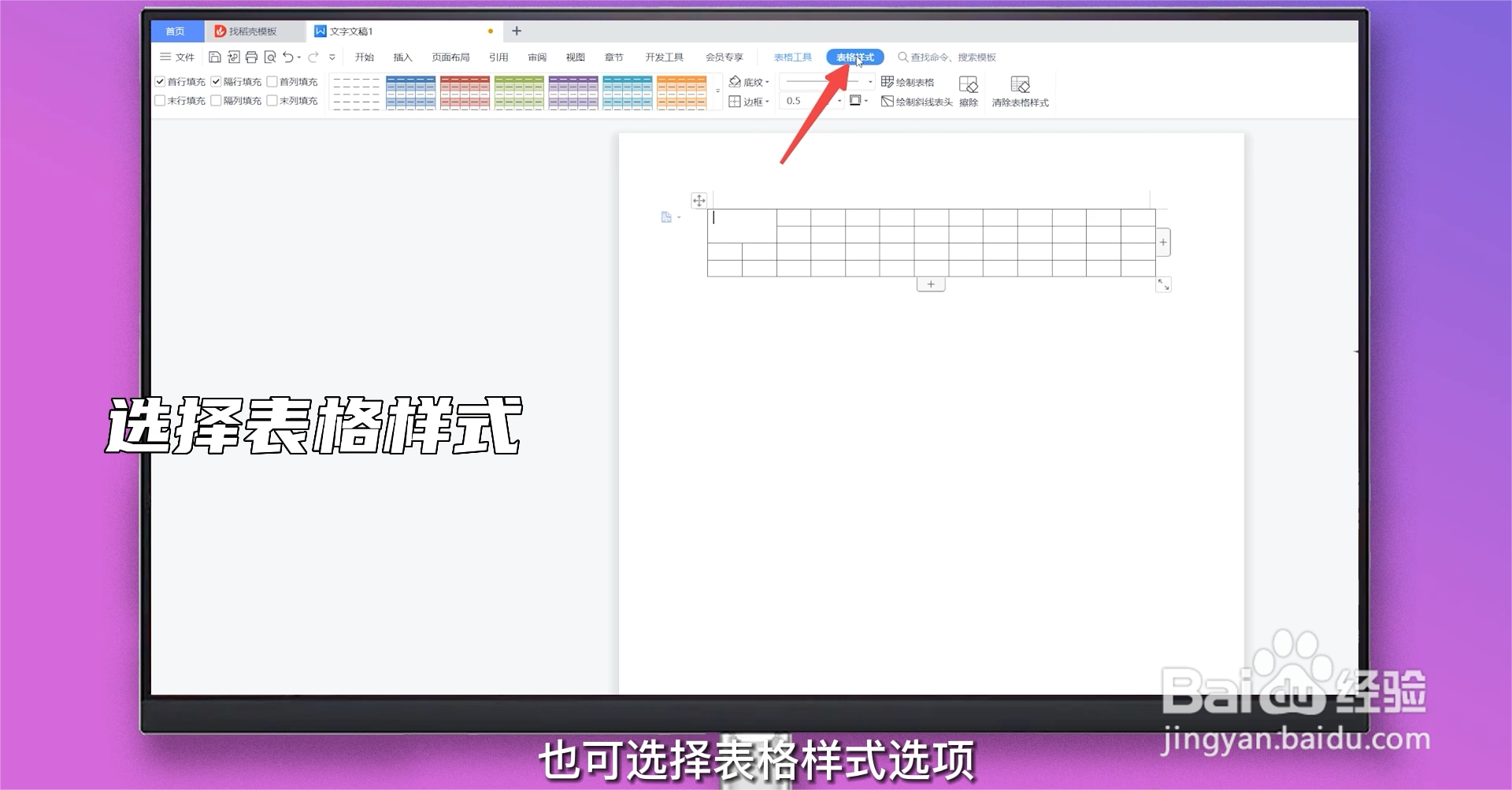The width and height of the screenshot is (1512, 790).
Task: Open the 审阅 ribbon tab
Action: 537,57
